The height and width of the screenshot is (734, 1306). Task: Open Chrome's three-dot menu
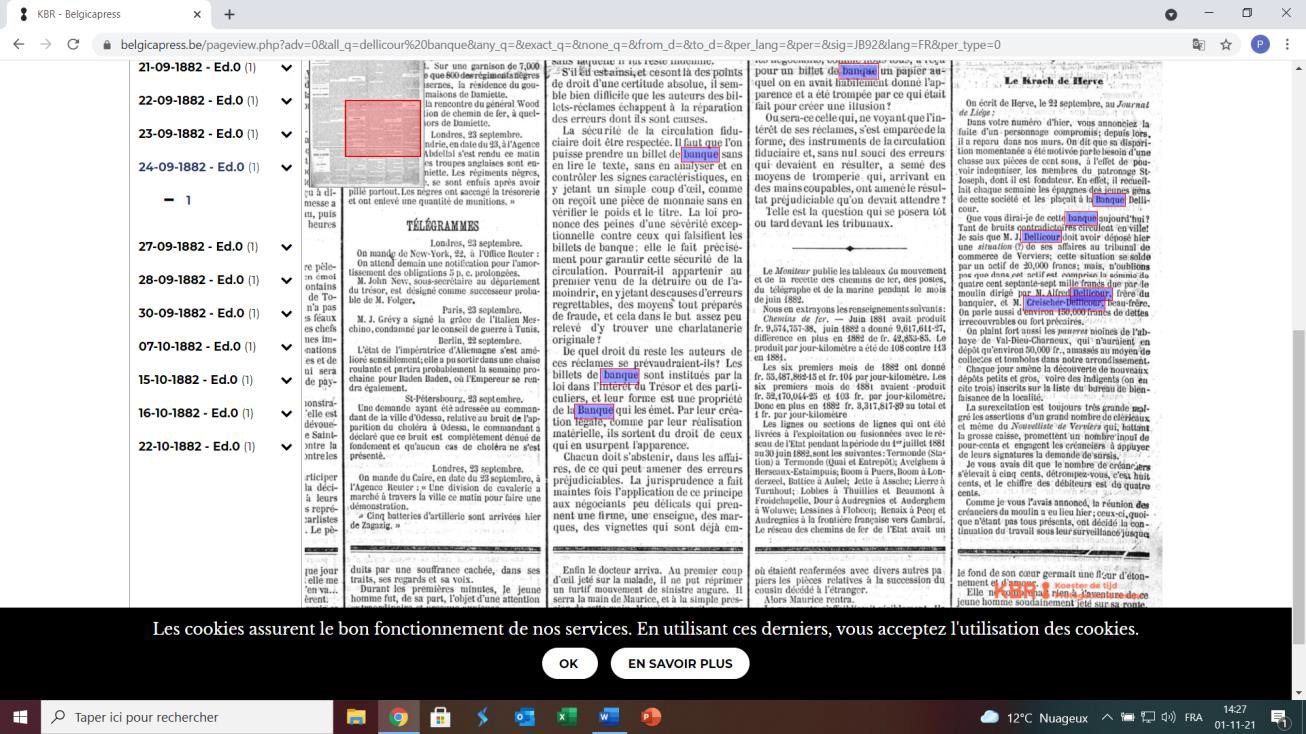point(1288,44)
